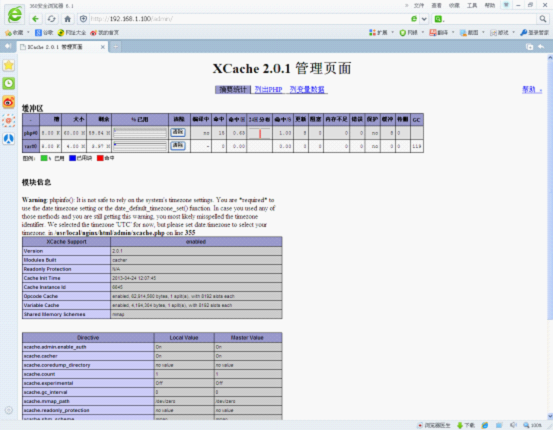Screen dimensions: 553x430
Task: Expand the dropdown arrow next to 截图
Action: (483, 32)
